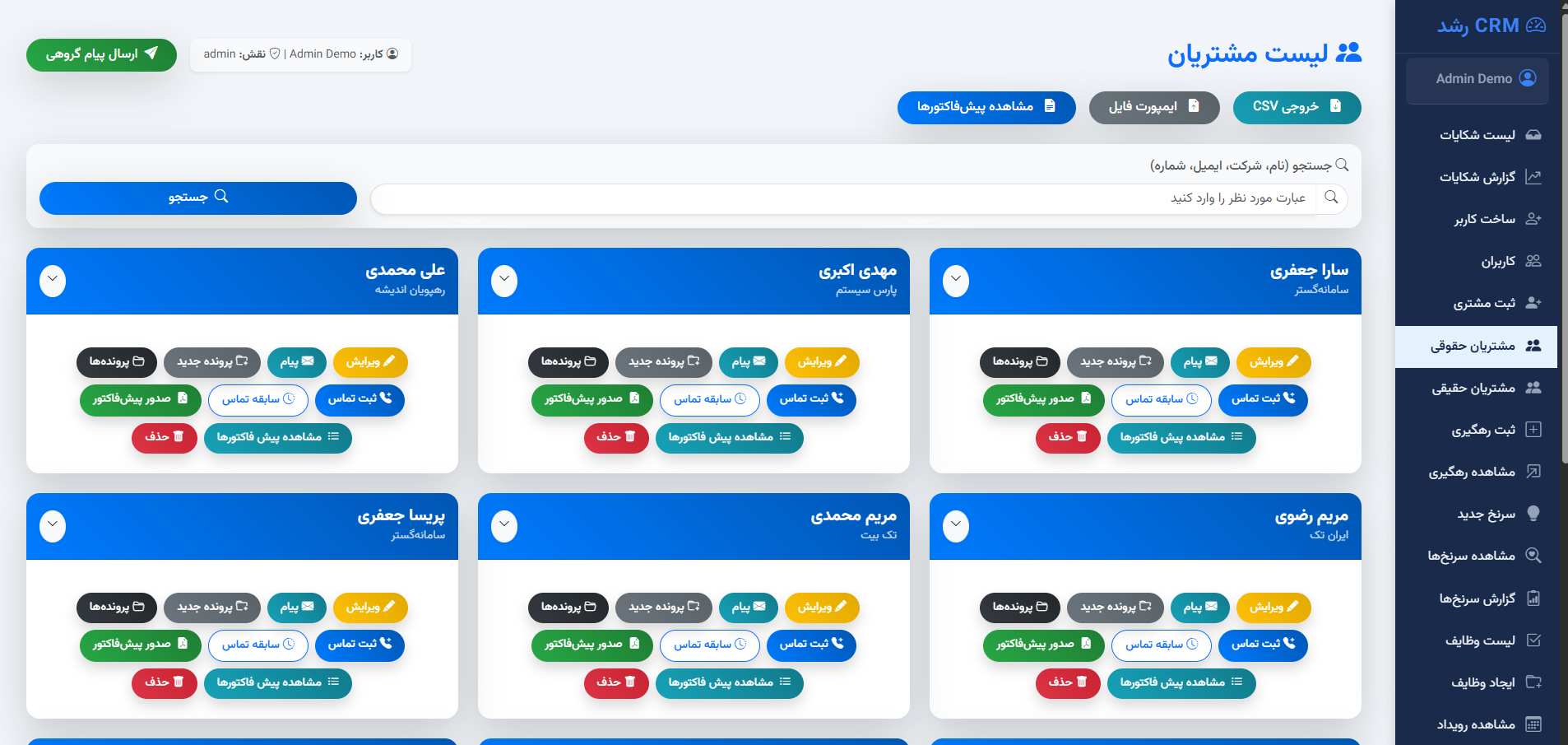This screenshot has height=745, width=1568.
Task: Expand مریم رضوی card details
Action: (x=956, y=525)
